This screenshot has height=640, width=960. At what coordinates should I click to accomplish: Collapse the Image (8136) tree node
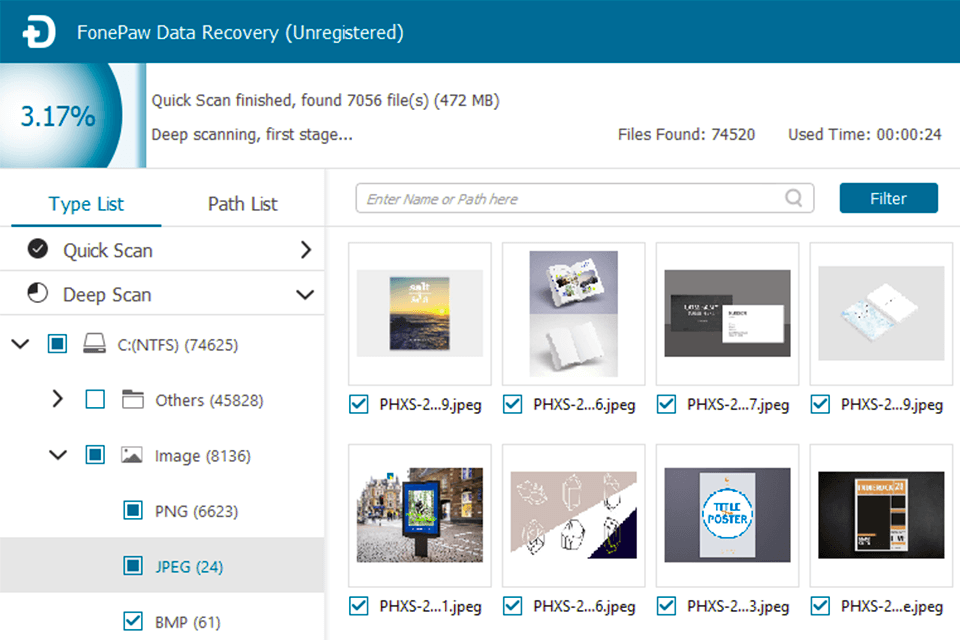[57, 455]
